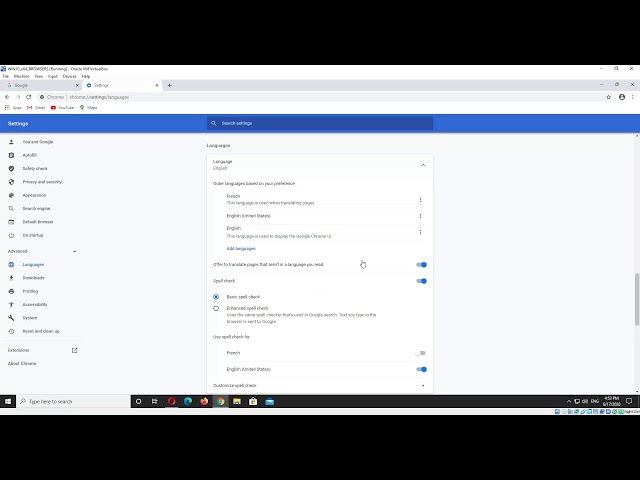Select Basic spell check radio button
The height and width of the screenshot is (480, 640).
[x=216, y=297]
